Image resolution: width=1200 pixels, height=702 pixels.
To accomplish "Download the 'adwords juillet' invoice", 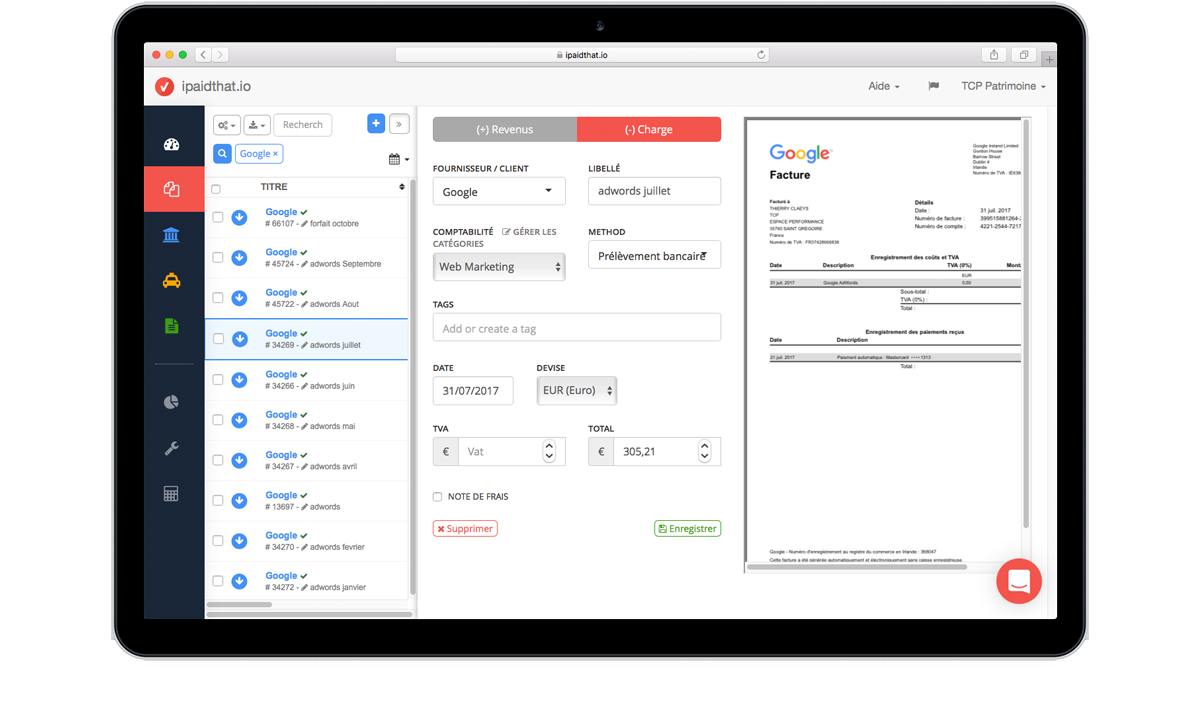I will click(239, 339).
